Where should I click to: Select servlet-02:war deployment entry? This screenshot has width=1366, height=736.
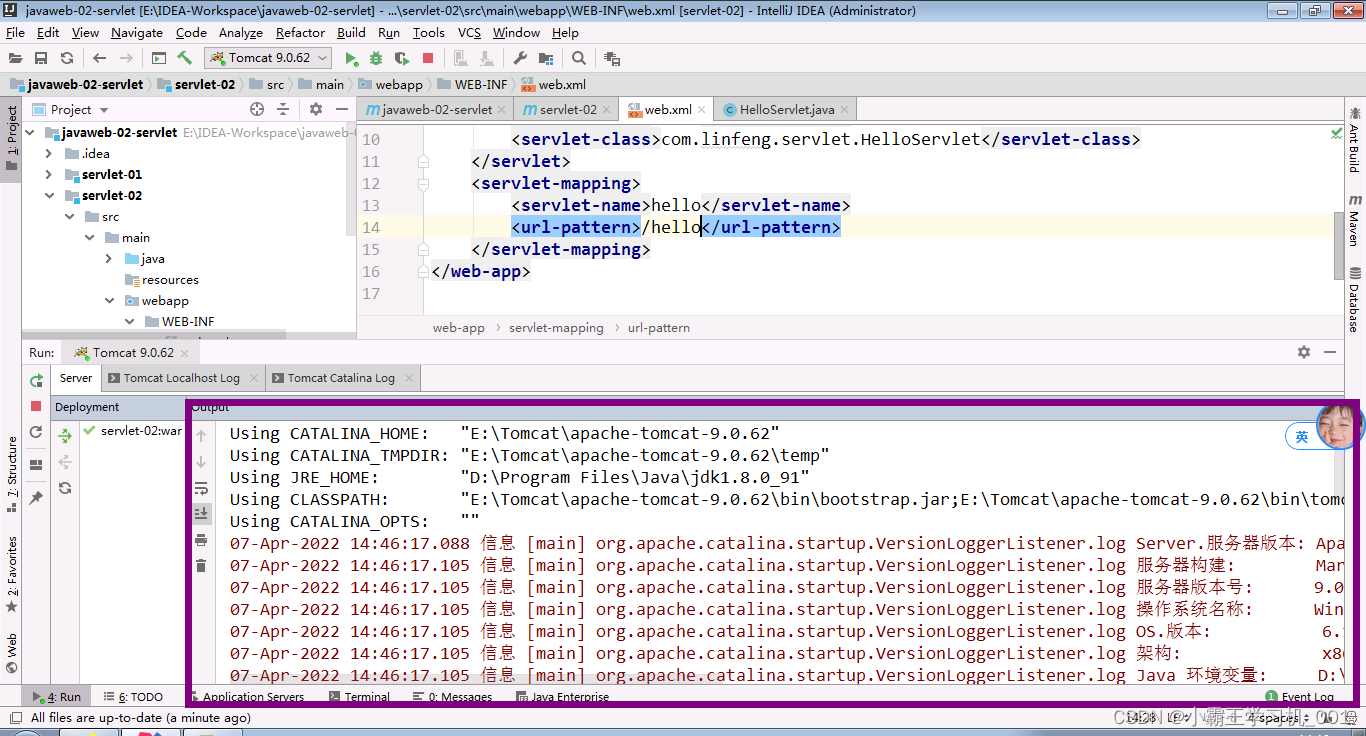(x=132, y=431)
